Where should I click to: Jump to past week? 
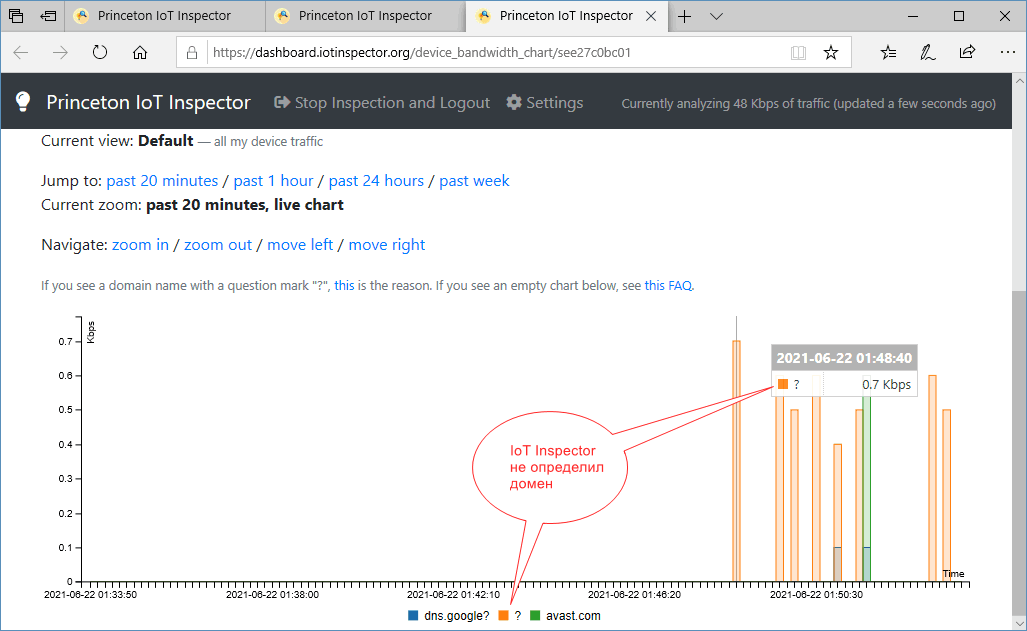coord(474,181)
